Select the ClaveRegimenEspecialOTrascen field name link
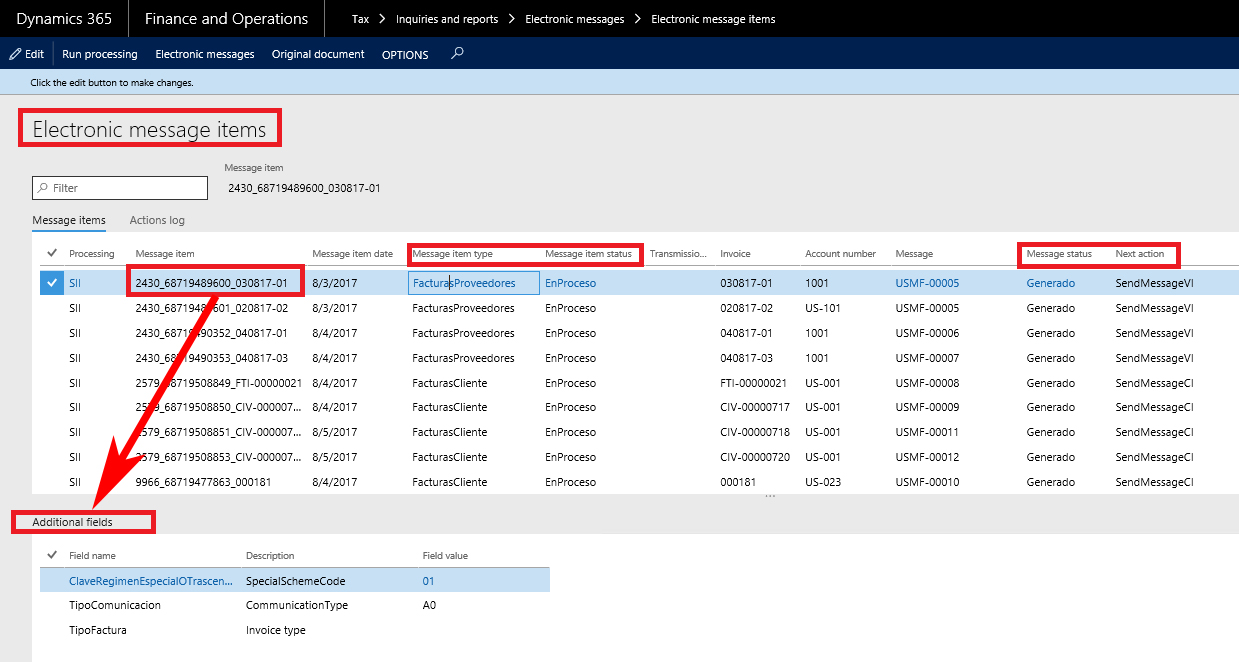 [x=151, y=581]
